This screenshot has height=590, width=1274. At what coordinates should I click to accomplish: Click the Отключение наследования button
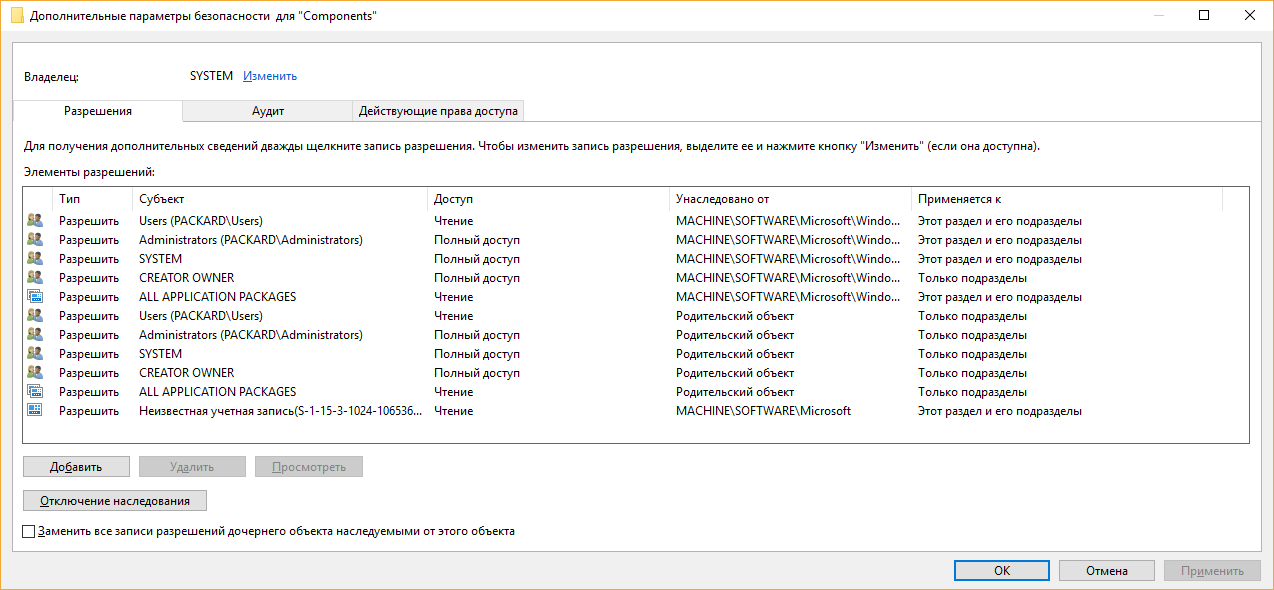tap(114, 500)
